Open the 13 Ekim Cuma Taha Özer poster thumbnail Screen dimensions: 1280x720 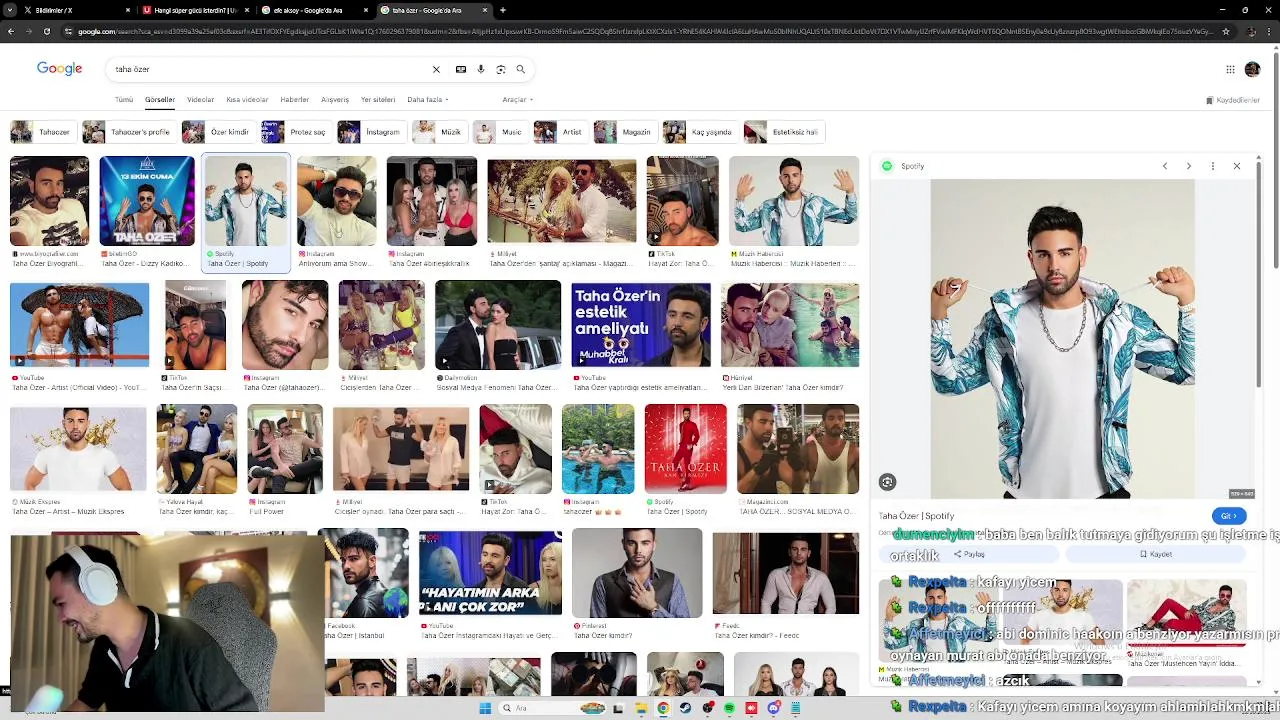147,201
